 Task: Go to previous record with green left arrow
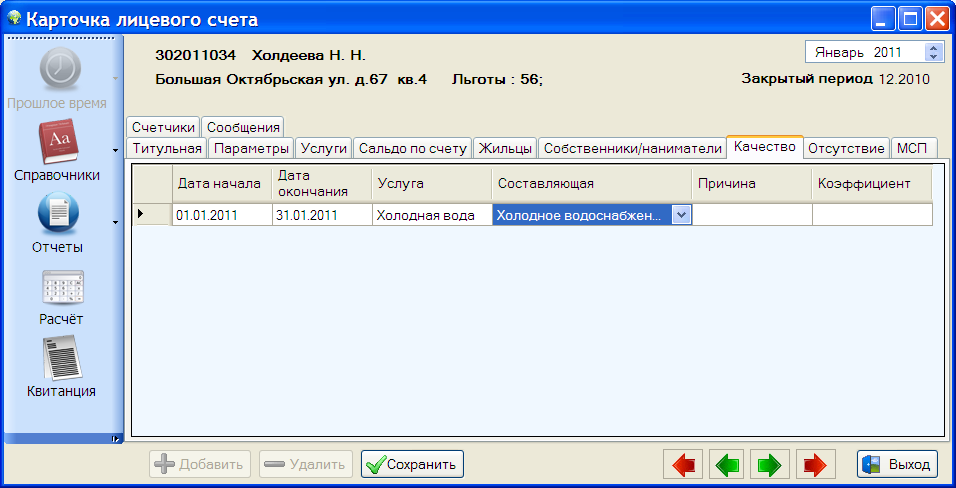(x=726, y=465)
